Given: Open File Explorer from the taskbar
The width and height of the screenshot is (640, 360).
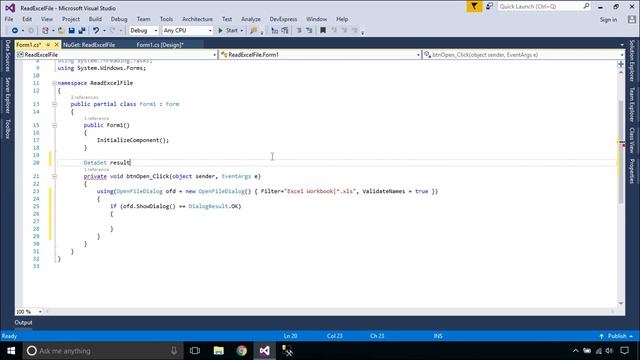Looking at the screenshot, I should coord(219,351).
